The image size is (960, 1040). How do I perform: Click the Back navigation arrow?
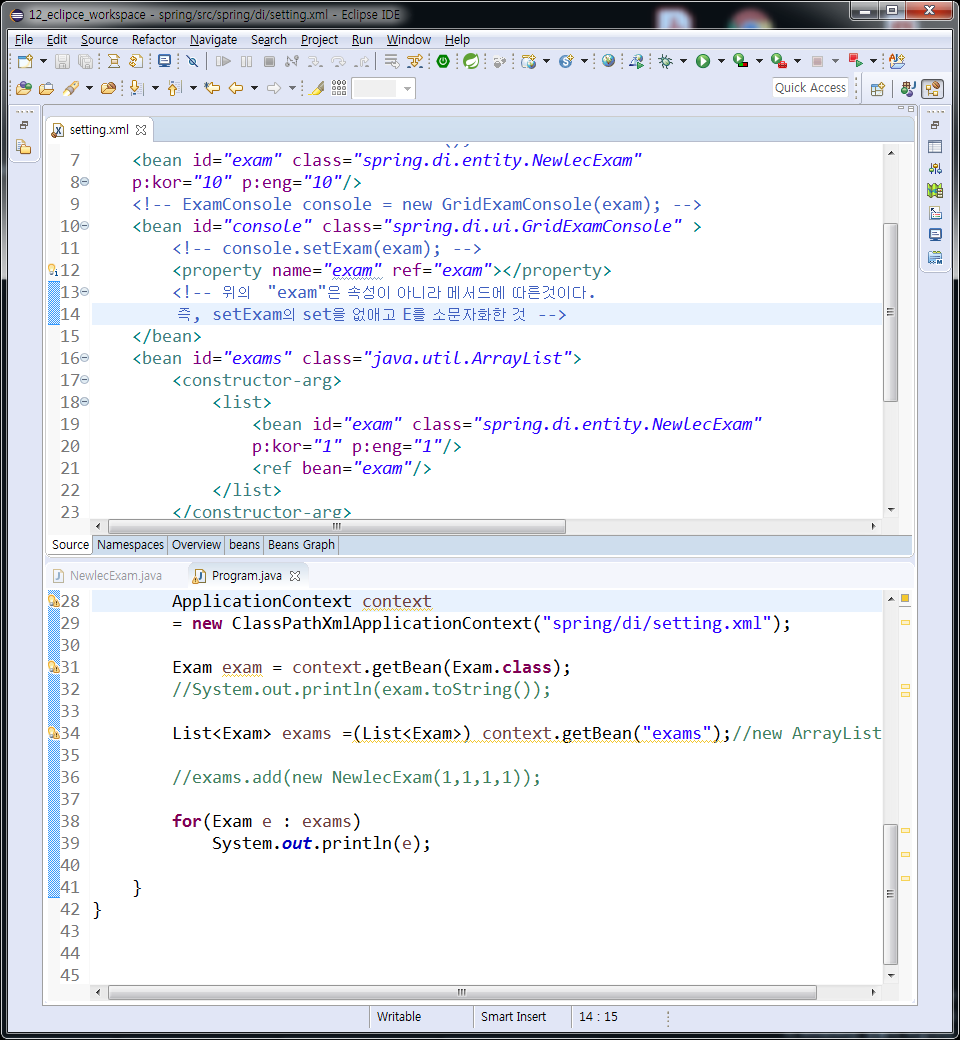point(236,88)
